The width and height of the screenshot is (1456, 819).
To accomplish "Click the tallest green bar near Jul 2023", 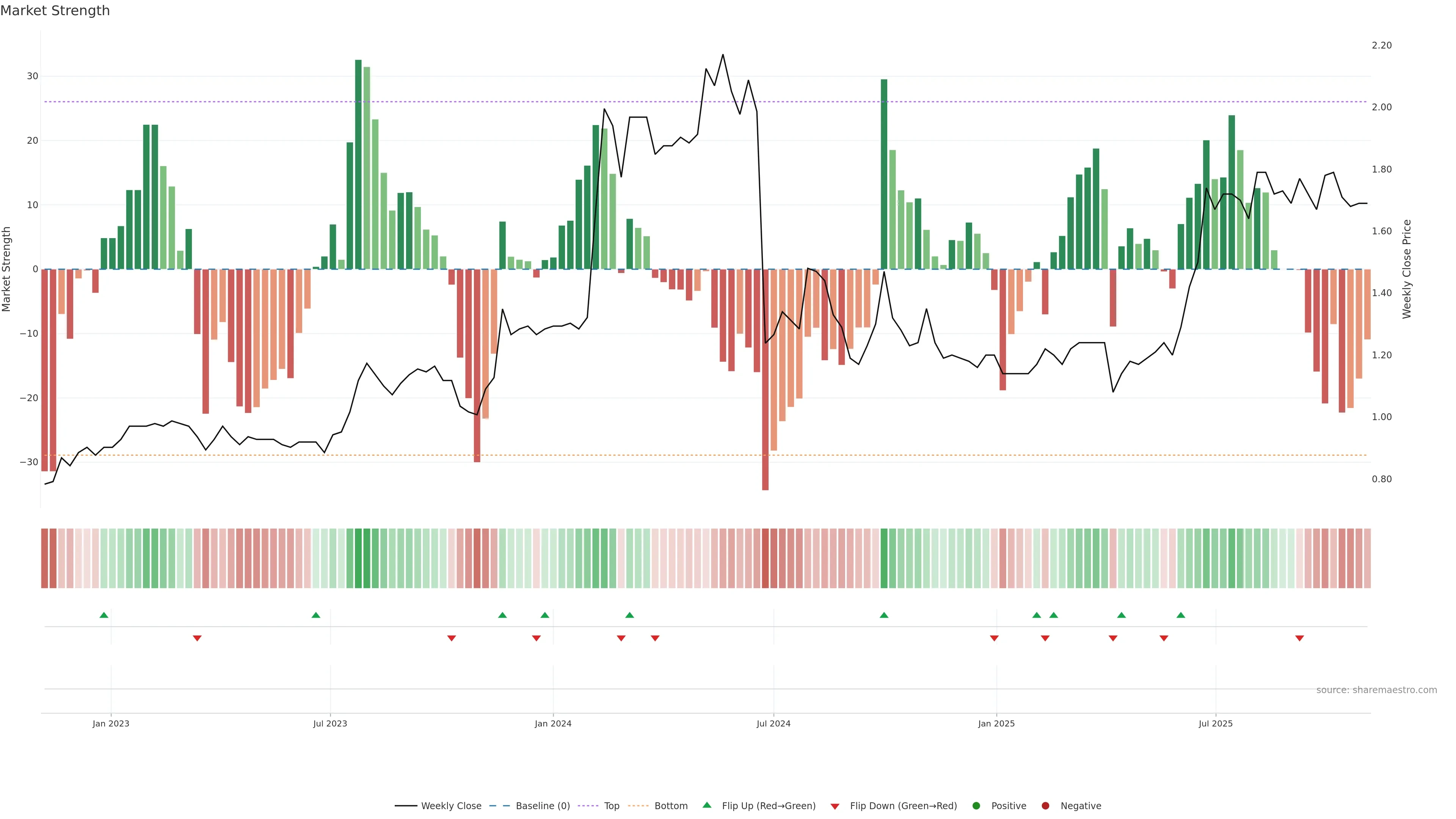I will [358, 164].
